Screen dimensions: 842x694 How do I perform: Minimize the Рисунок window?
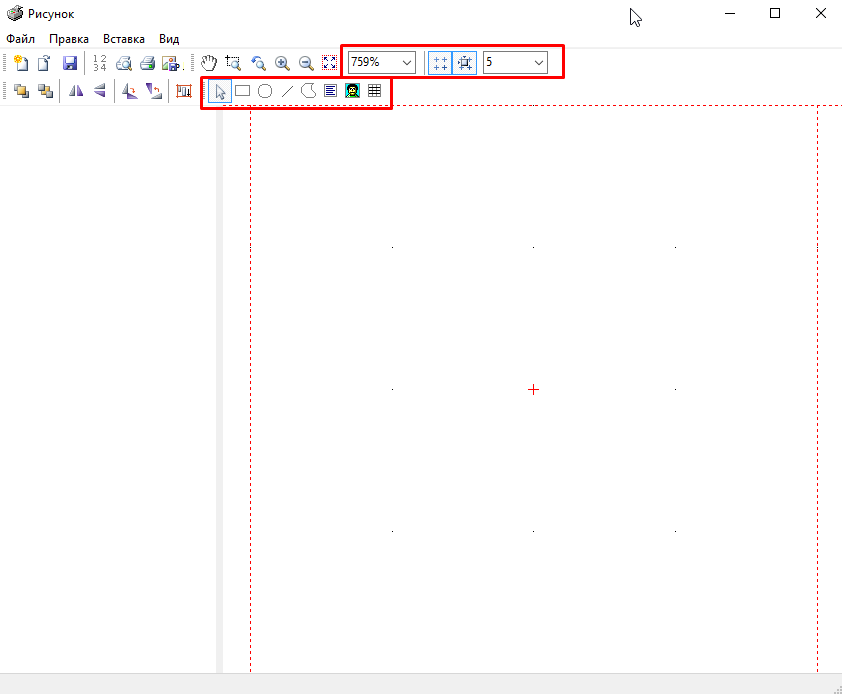coord(730,13)
